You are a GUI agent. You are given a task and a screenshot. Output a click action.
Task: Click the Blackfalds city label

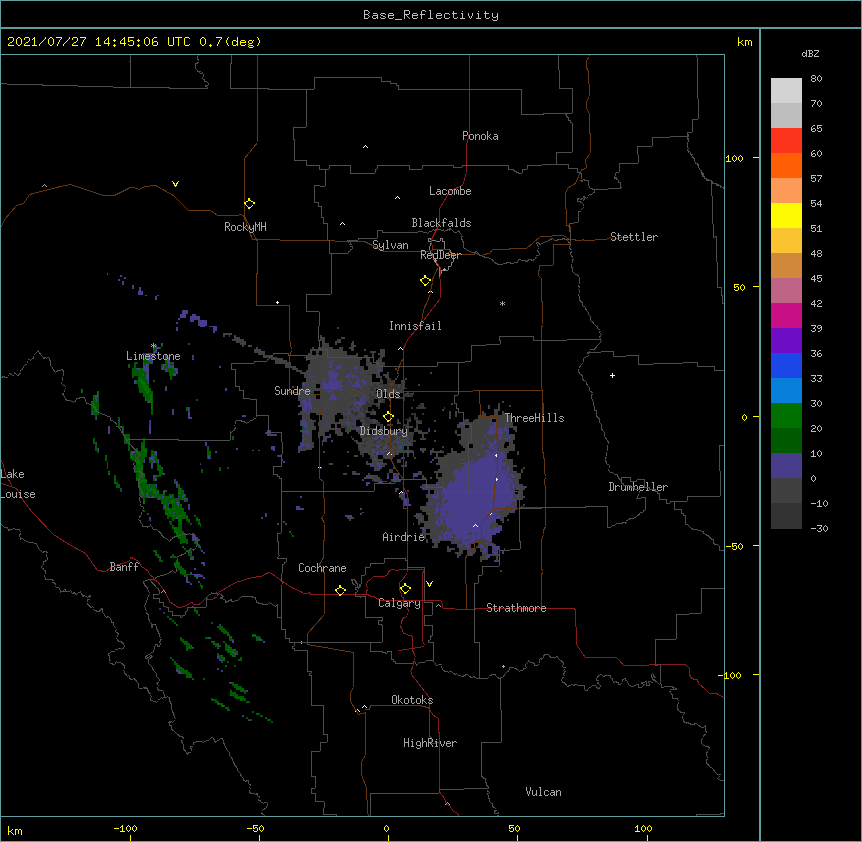point(441,223)
